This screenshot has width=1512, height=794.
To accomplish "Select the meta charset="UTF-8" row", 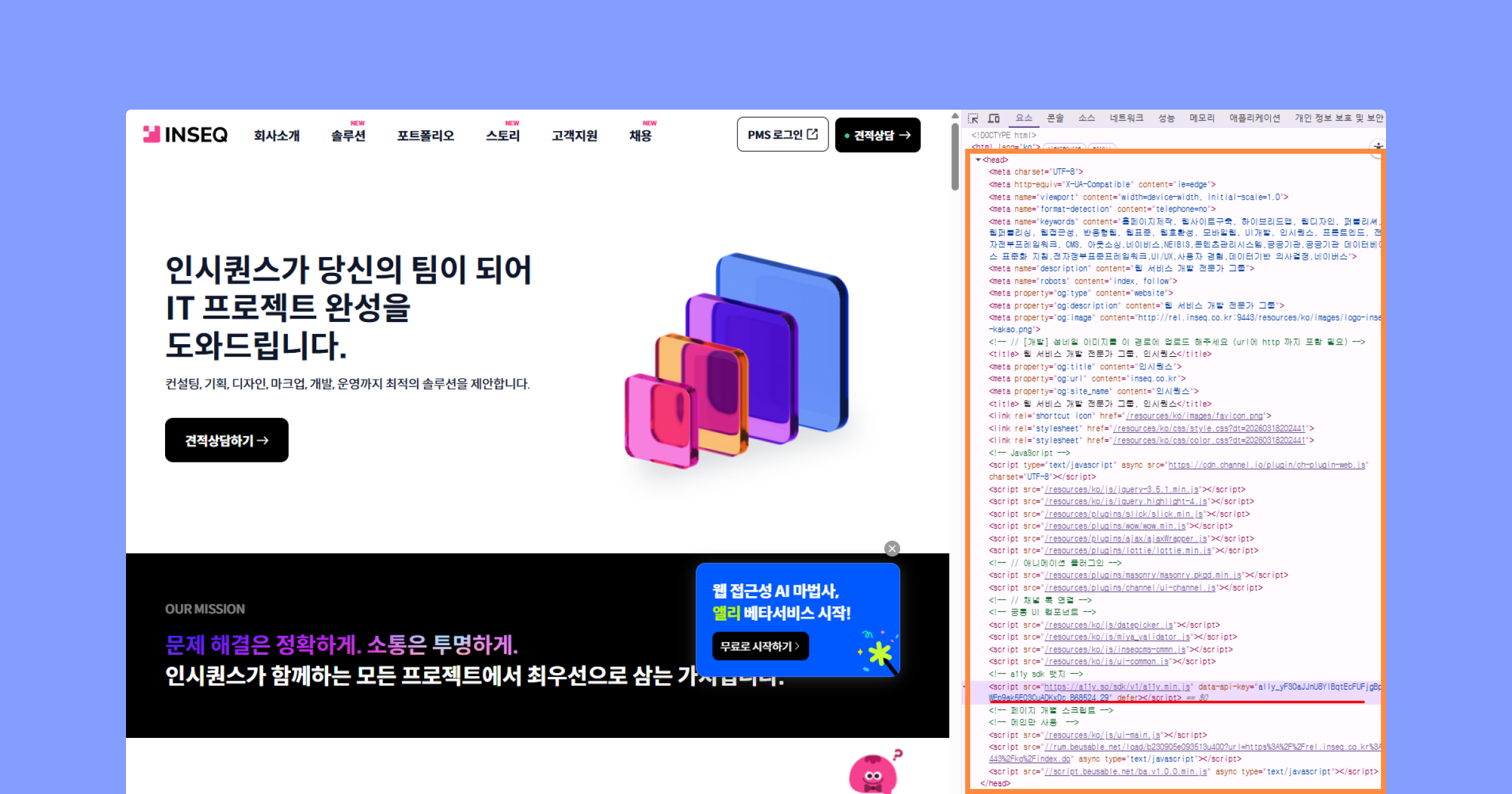I will point(1036,172).
